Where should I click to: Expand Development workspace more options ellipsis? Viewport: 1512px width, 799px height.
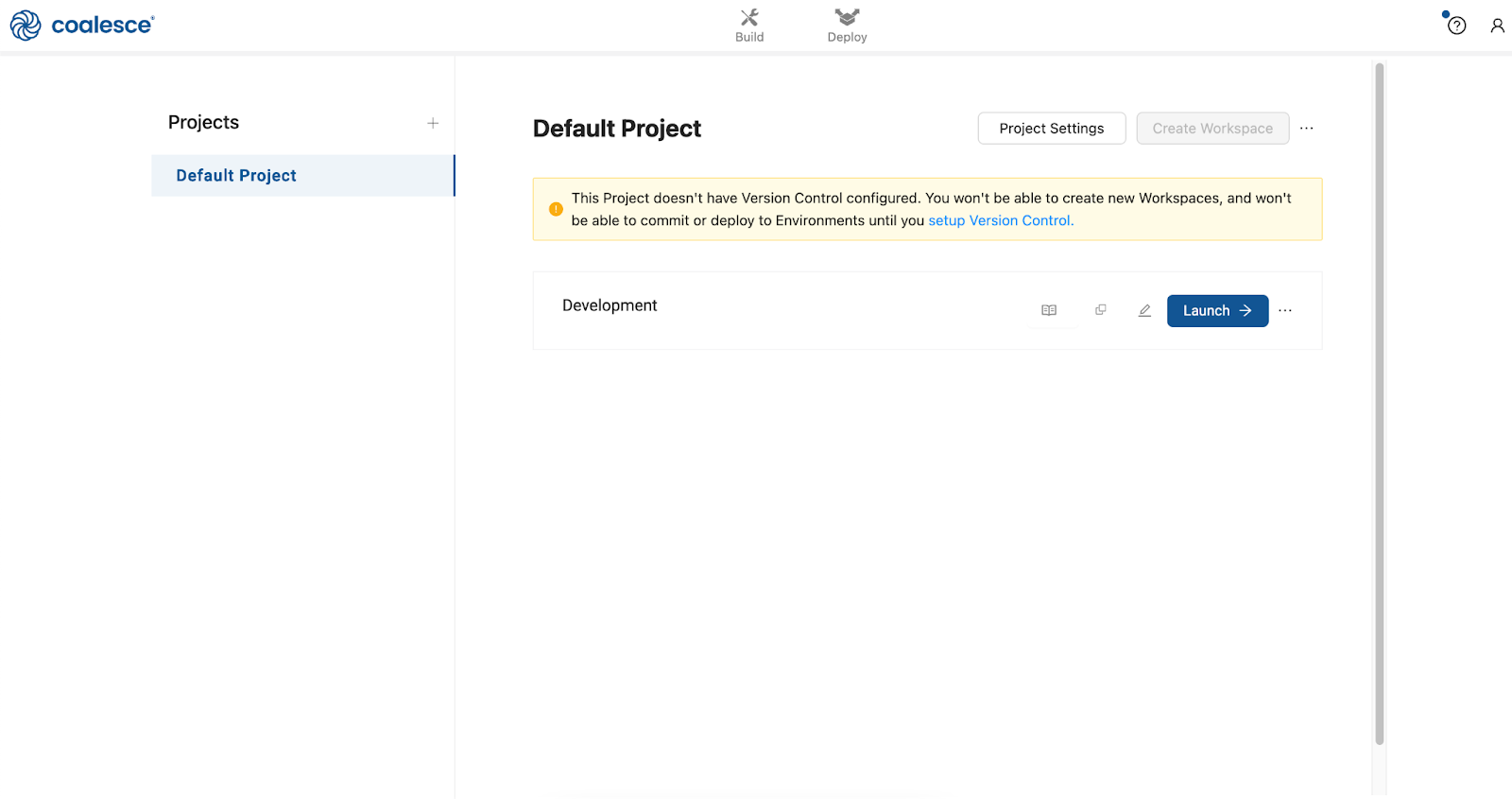[1285, 310]
